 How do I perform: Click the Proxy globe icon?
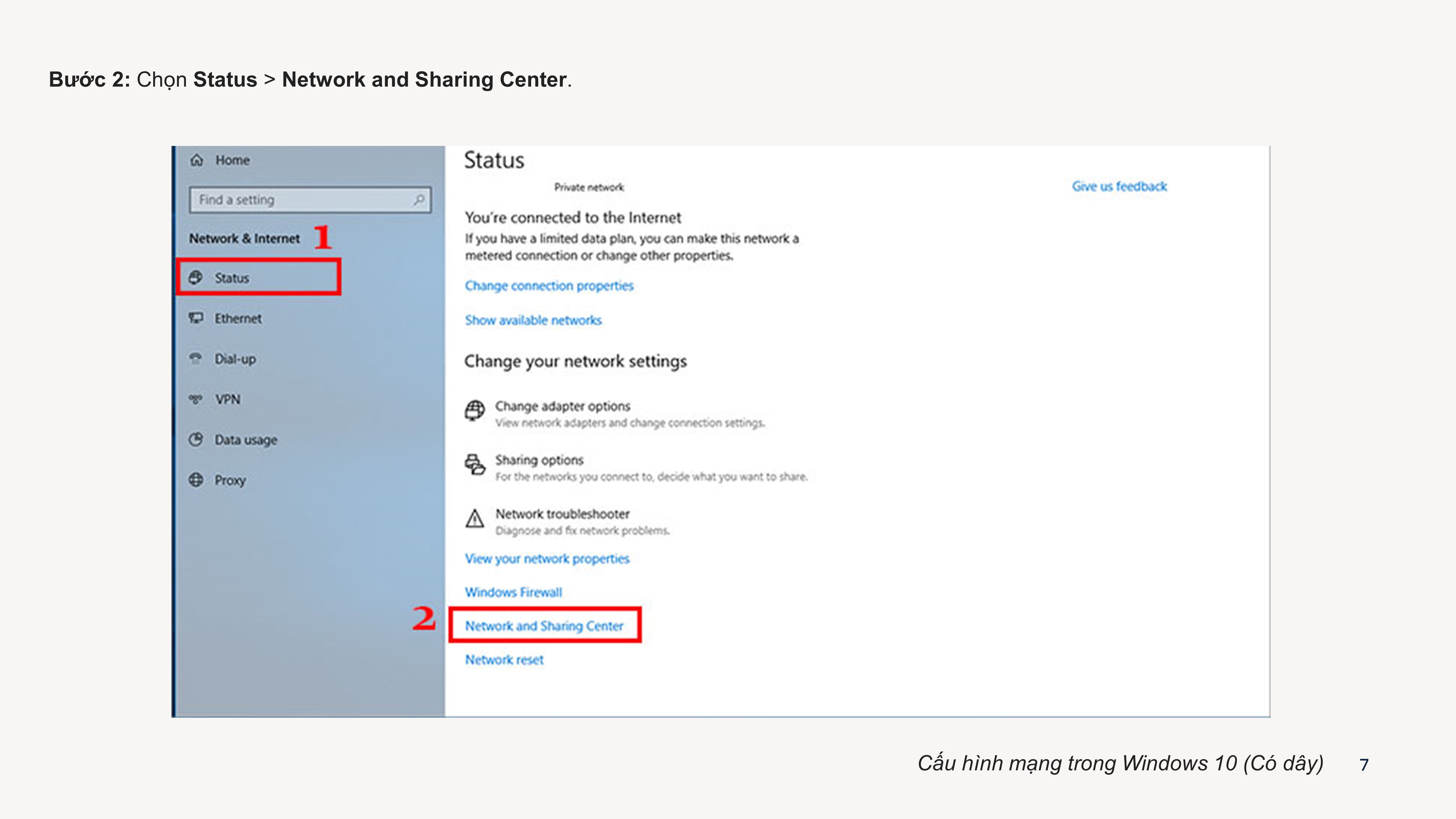click(196, 480)
